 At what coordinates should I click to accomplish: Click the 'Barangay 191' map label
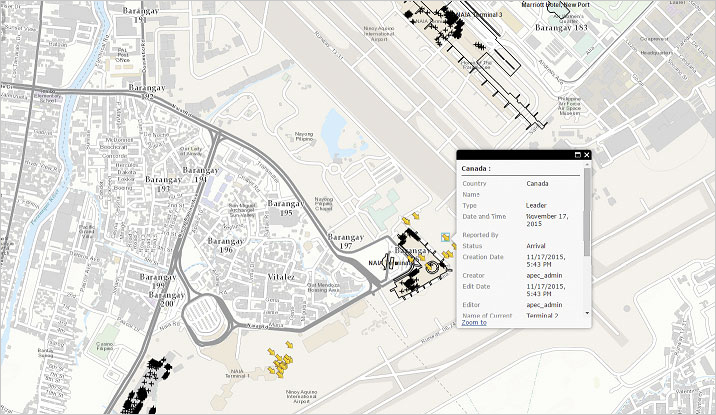[x=141, y=15]
